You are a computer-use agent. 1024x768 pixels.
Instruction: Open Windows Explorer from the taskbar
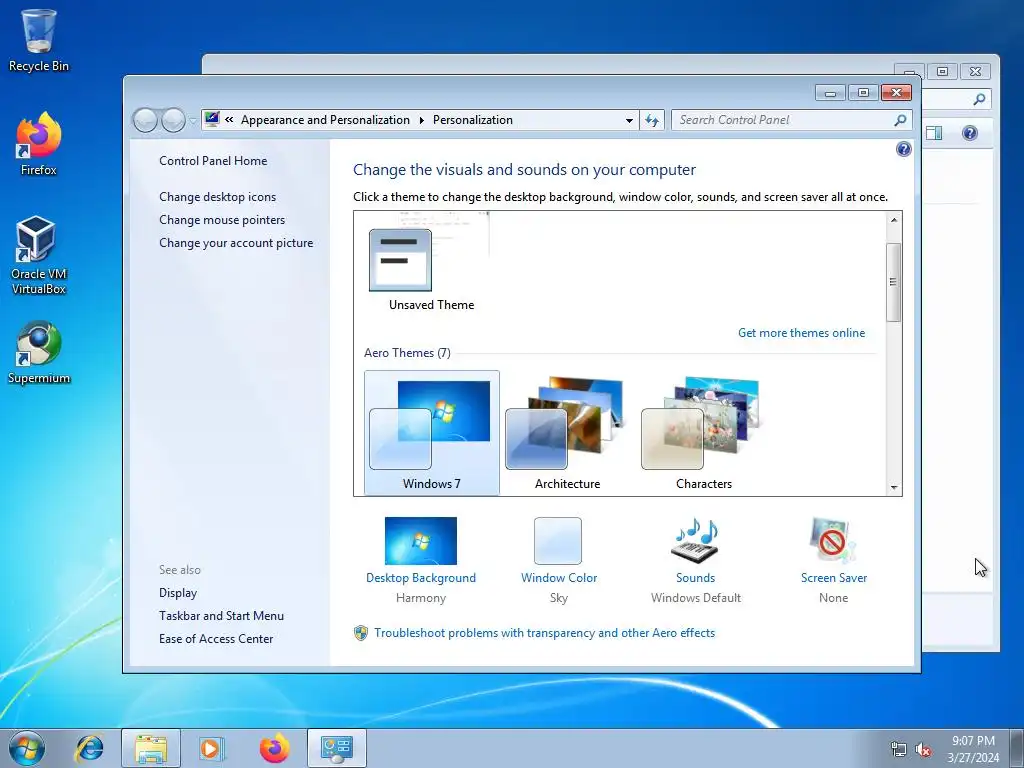tap(151, 748)
